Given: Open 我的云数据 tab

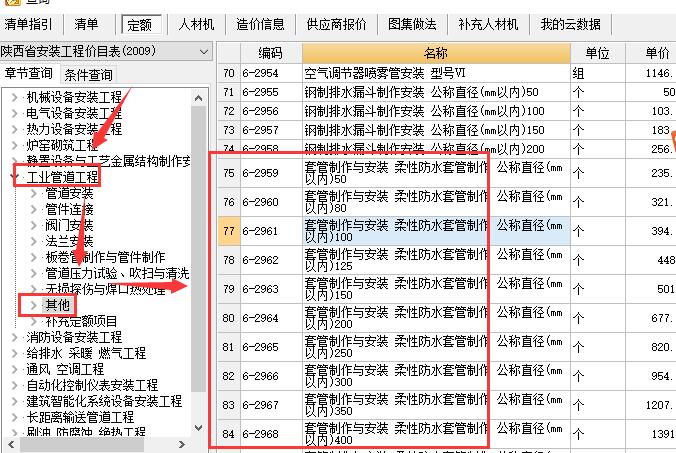Looking at the screenshot, I should pos(571,25).
